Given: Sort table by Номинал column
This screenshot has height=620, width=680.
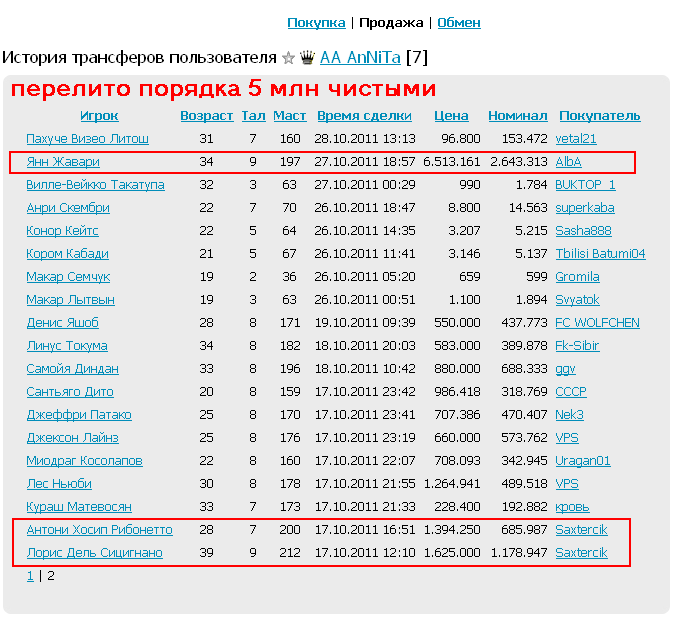Looking at the screenshot, I should pyautogui.click(x=518, y=116).
